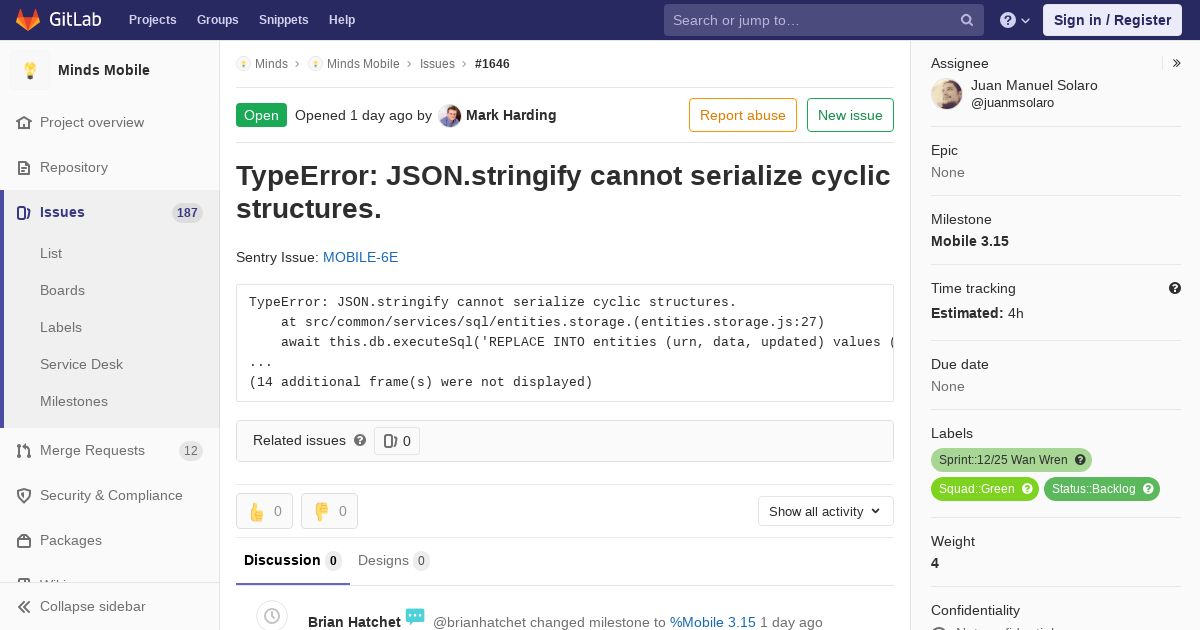Collapse the right sidebar chevron
The width and height of the screenshot is (1200, 630).
tap(1177, 63)
